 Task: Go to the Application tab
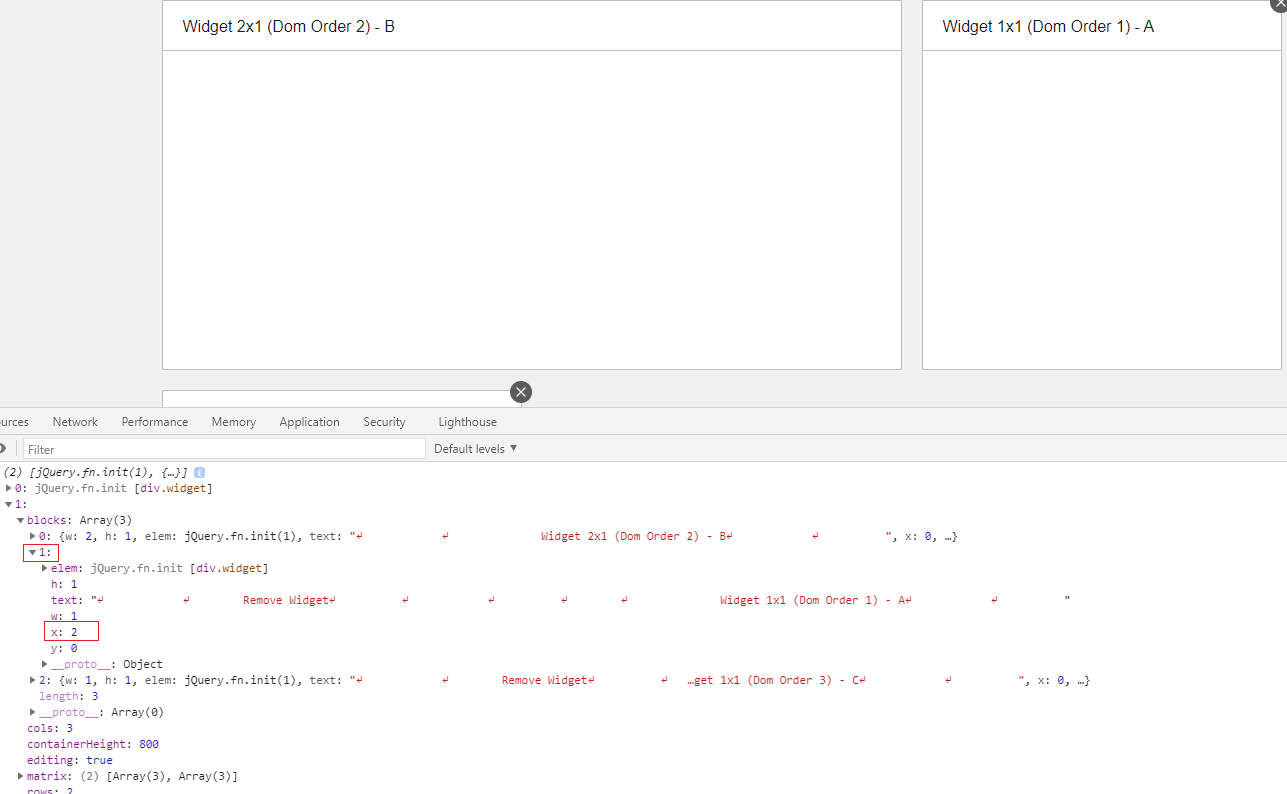pos(310,422)
